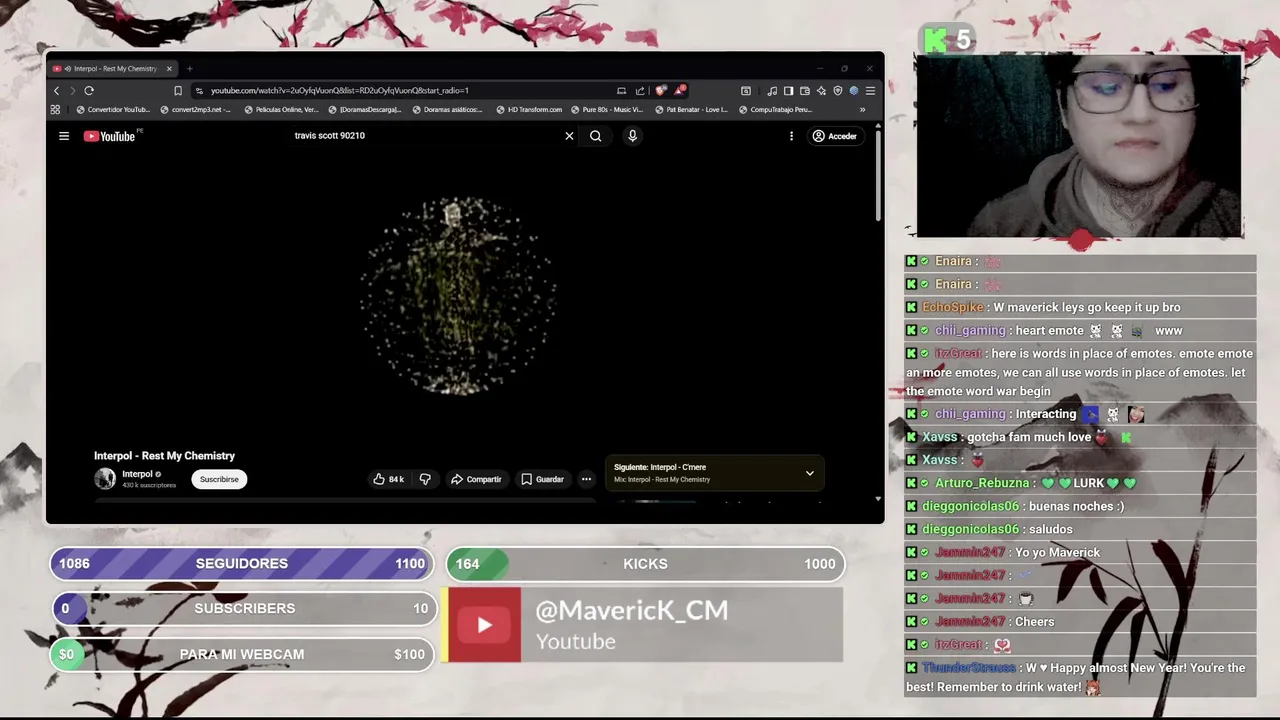Clear the YouTube search text with X

(x=569, y=136)
